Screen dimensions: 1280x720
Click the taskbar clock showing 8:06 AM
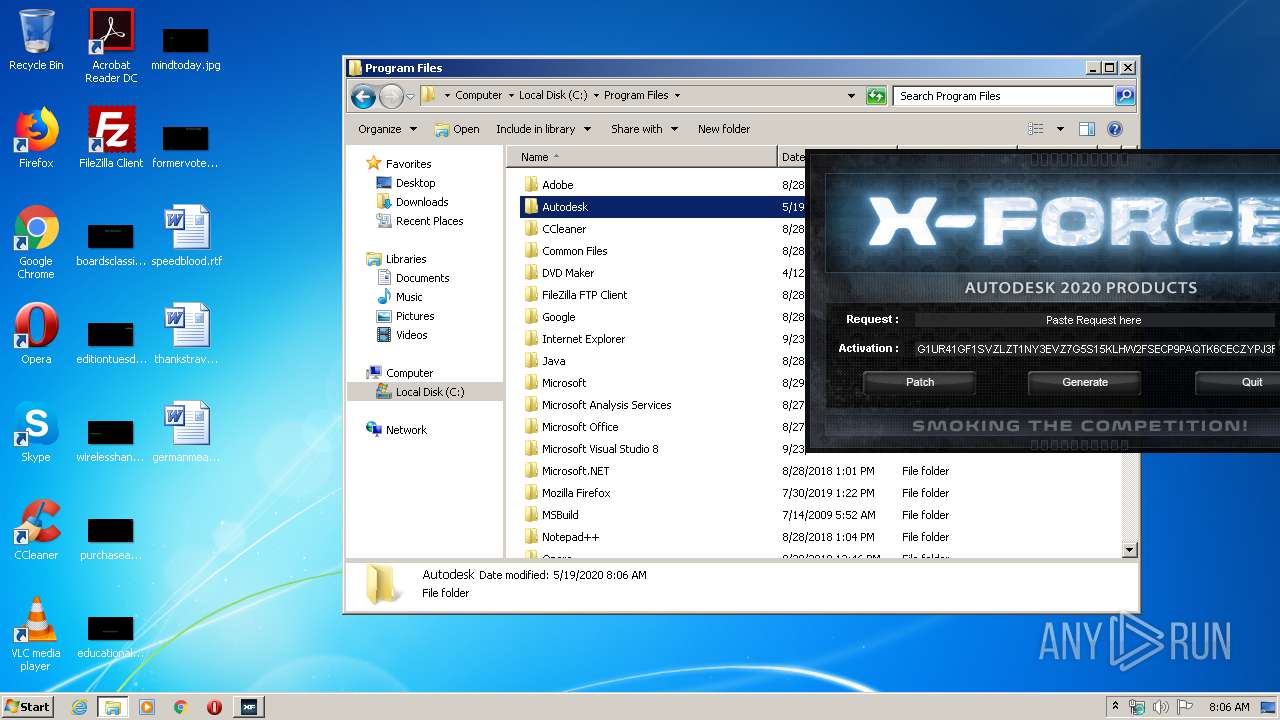(x=1229, y=707)
